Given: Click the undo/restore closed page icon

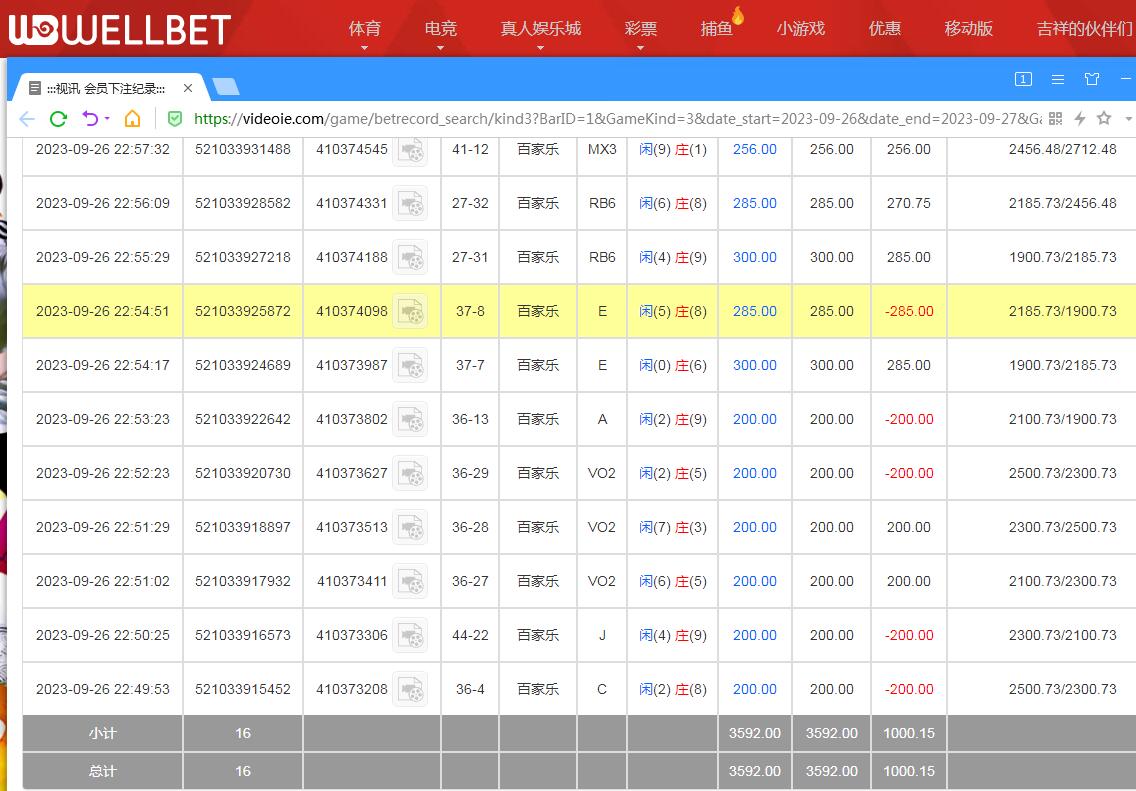Looking at the screenshot, I should coord(92,119).
